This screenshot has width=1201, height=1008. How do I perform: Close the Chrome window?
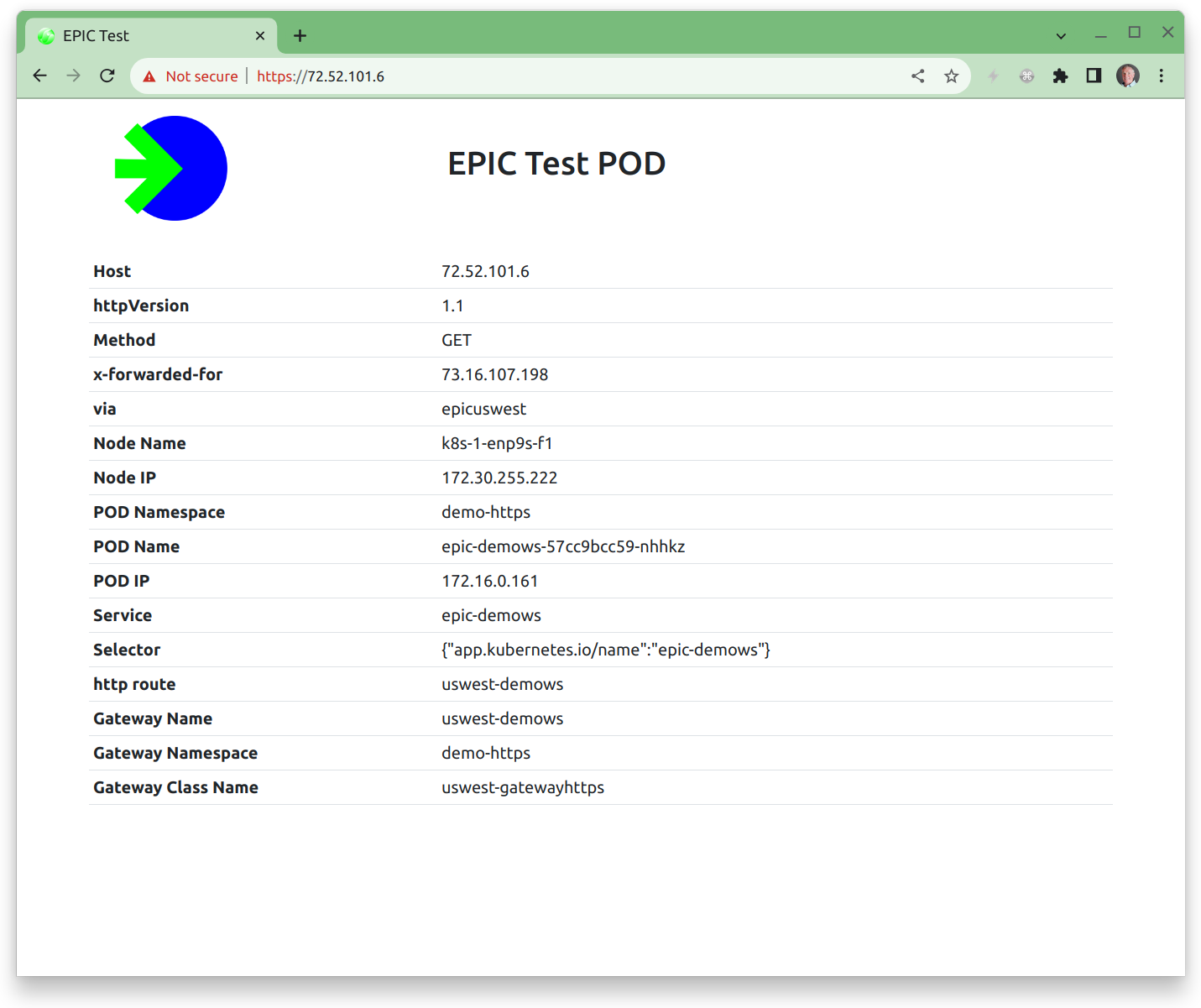point(1168,32)
